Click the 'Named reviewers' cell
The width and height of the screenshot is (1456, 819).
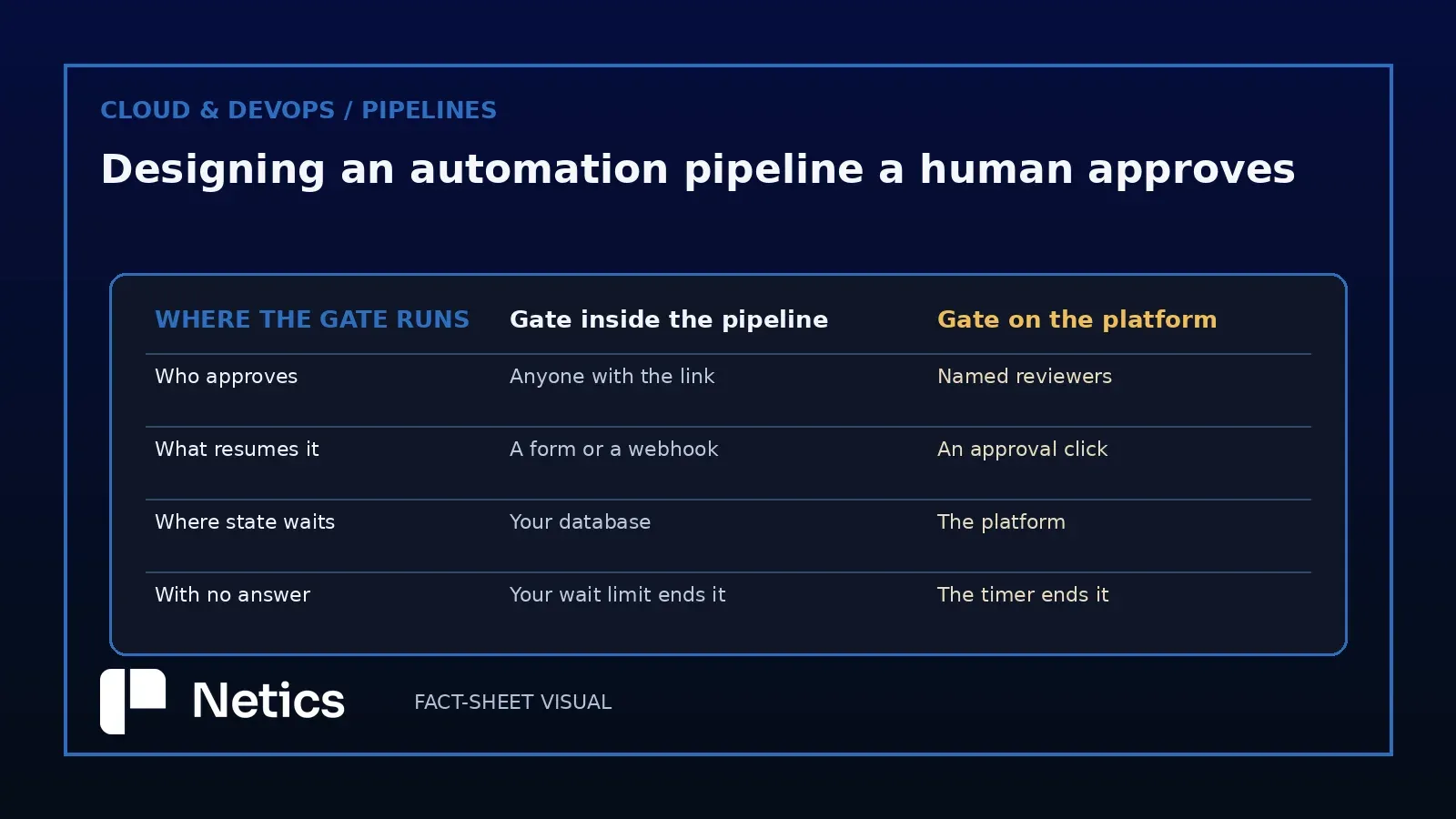click(x=1025, y=376)
